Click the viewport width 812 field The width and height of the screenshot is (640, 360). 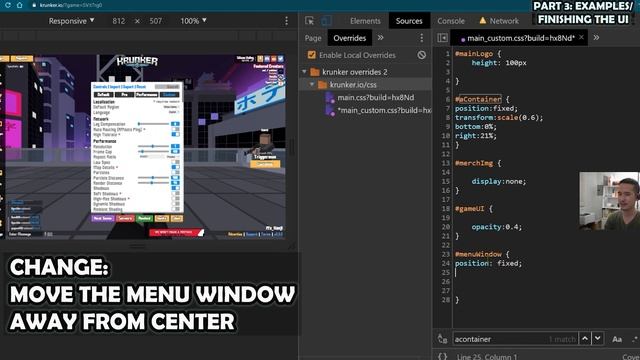(x=119, y=21)
